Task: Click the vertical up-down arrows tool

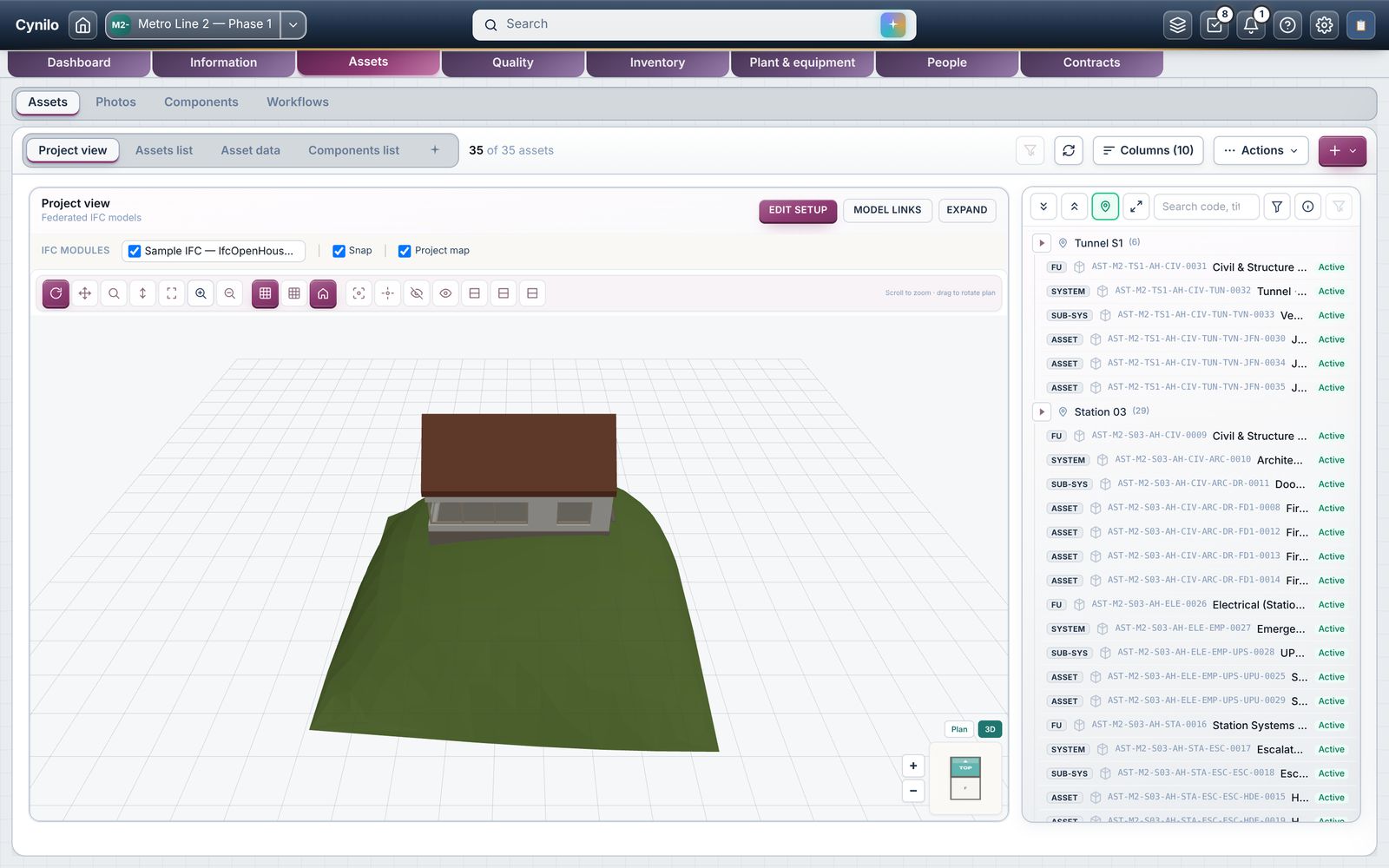Action: point(142,293)
